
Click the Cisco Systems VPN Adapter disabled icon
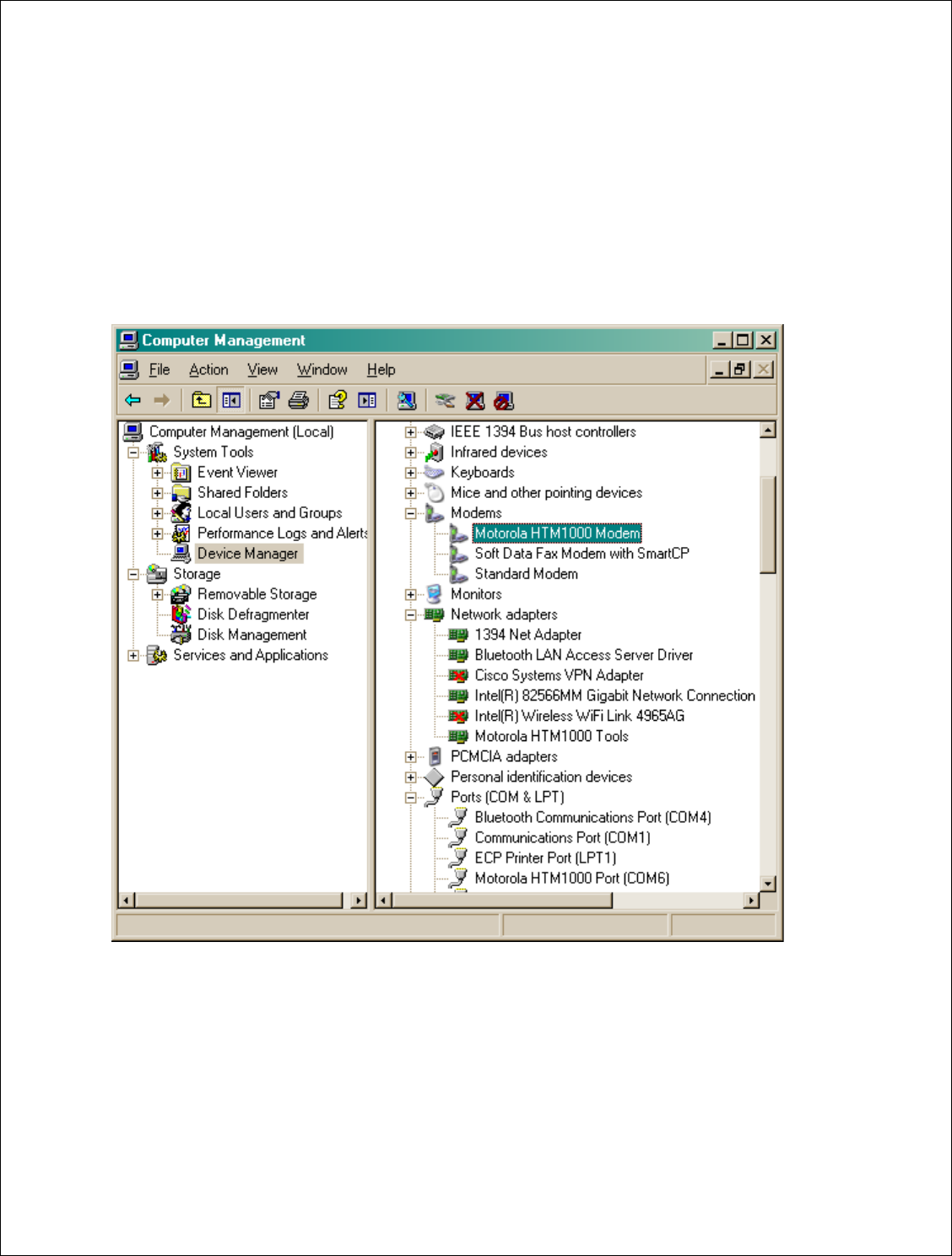tap(458, 675)
